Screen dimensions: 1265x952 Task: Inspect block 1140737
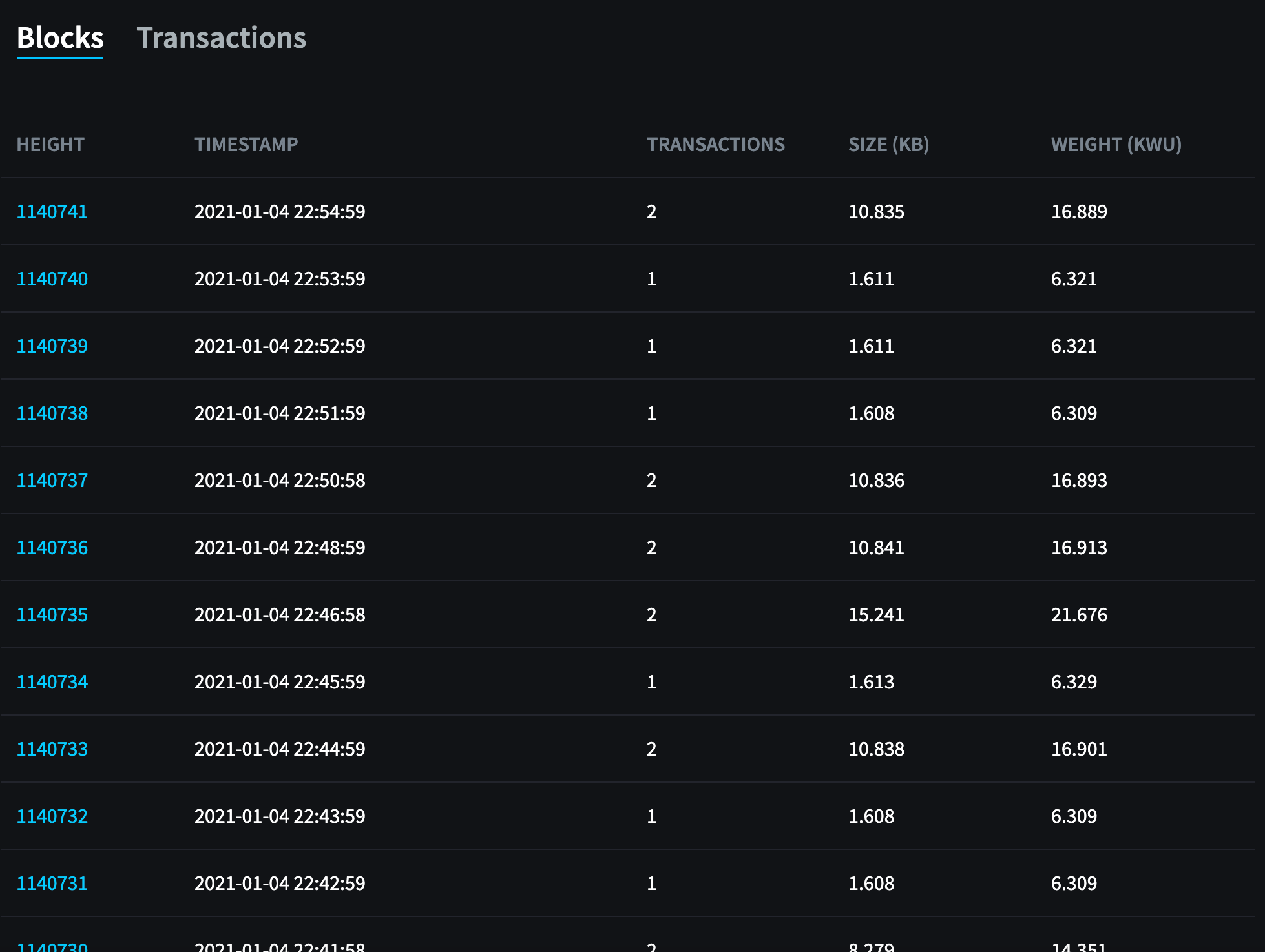[52, 480]
